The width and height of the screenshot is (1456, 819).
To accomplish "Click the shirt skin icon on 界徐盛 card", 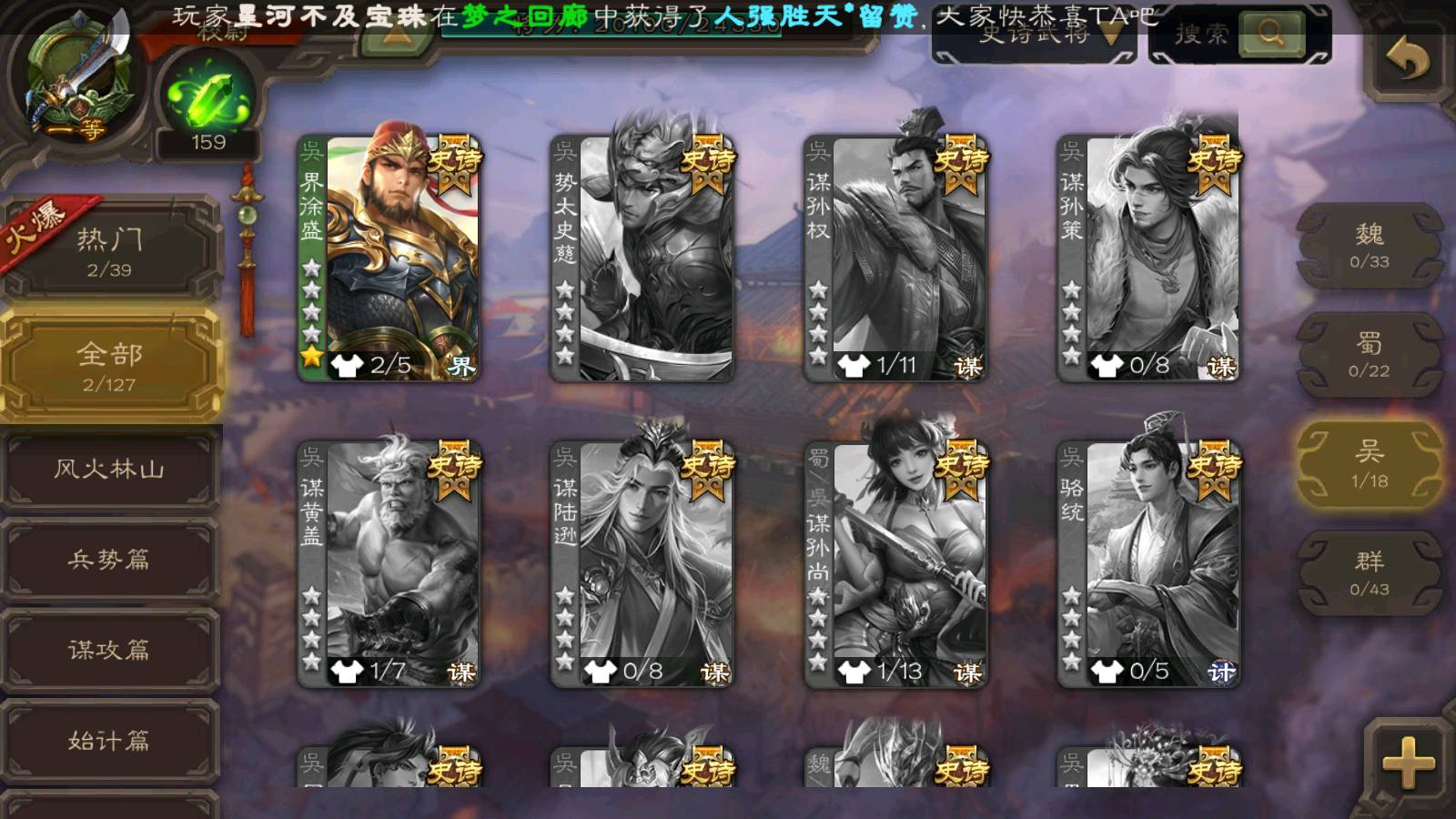I will click(x=347, y=365).
